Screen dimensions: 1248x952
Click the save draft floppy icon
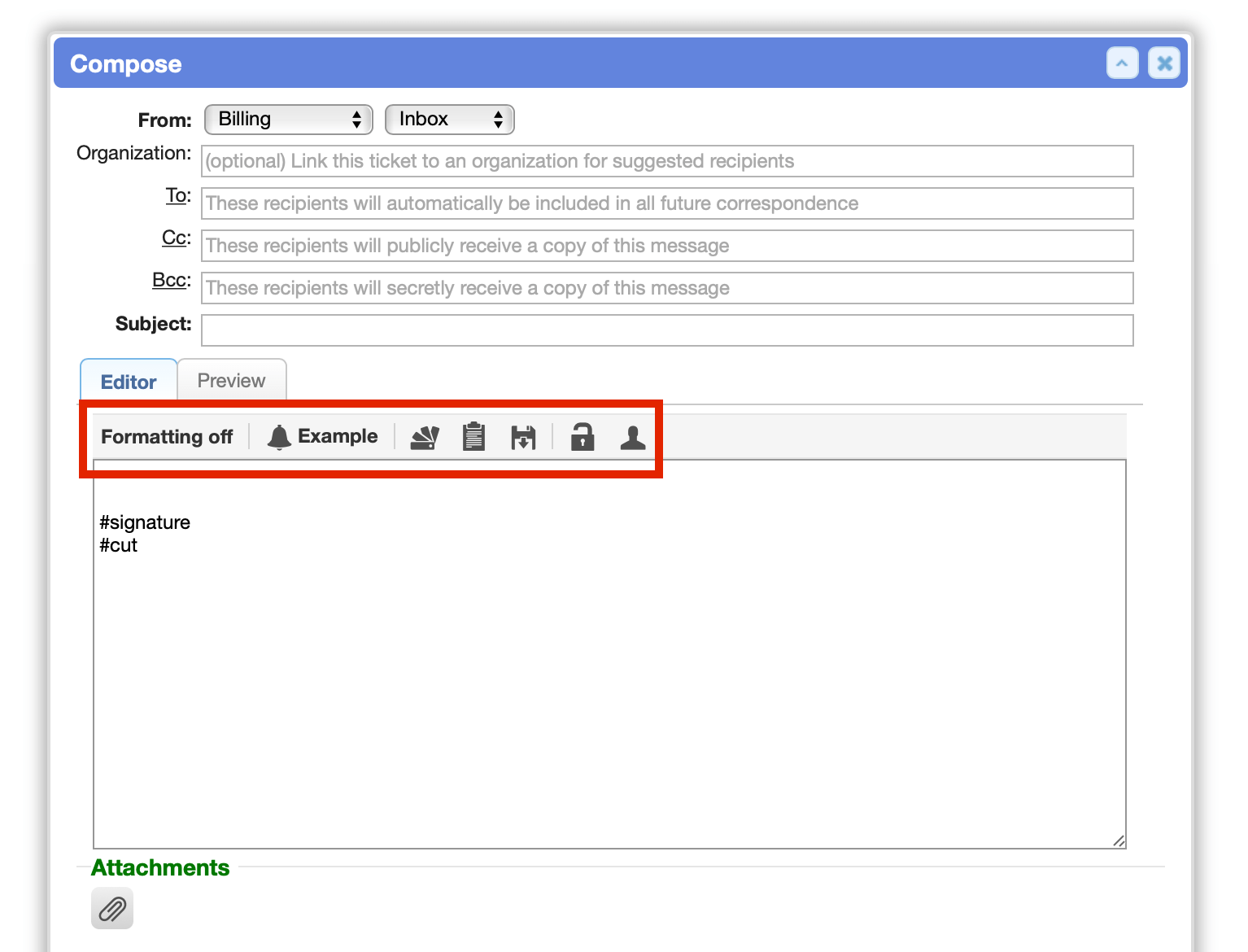point(523,437)
